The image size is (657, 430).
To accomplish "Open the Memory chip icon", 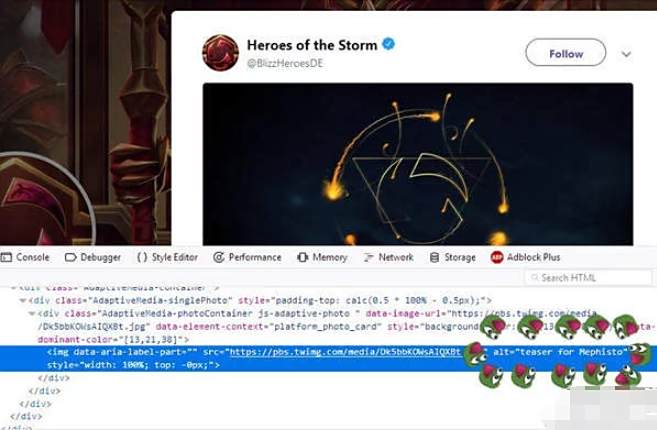I will pyautogui.click(x=303, y=257).
